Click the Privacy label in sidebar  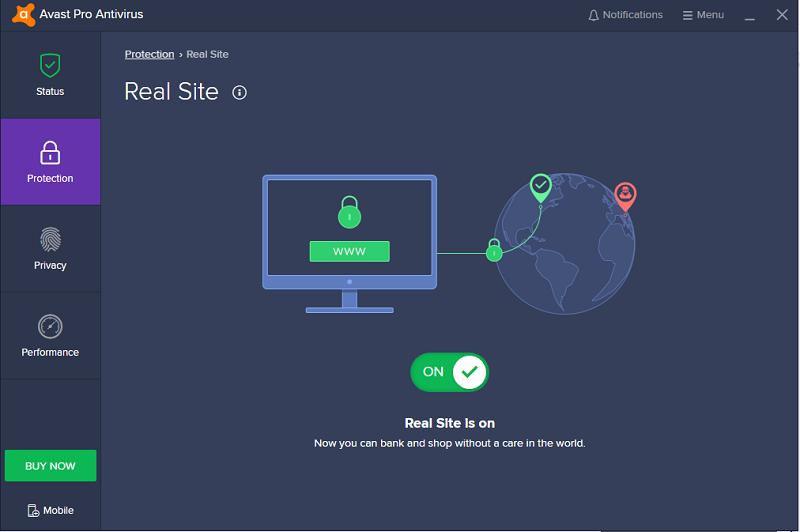(50, 265)
